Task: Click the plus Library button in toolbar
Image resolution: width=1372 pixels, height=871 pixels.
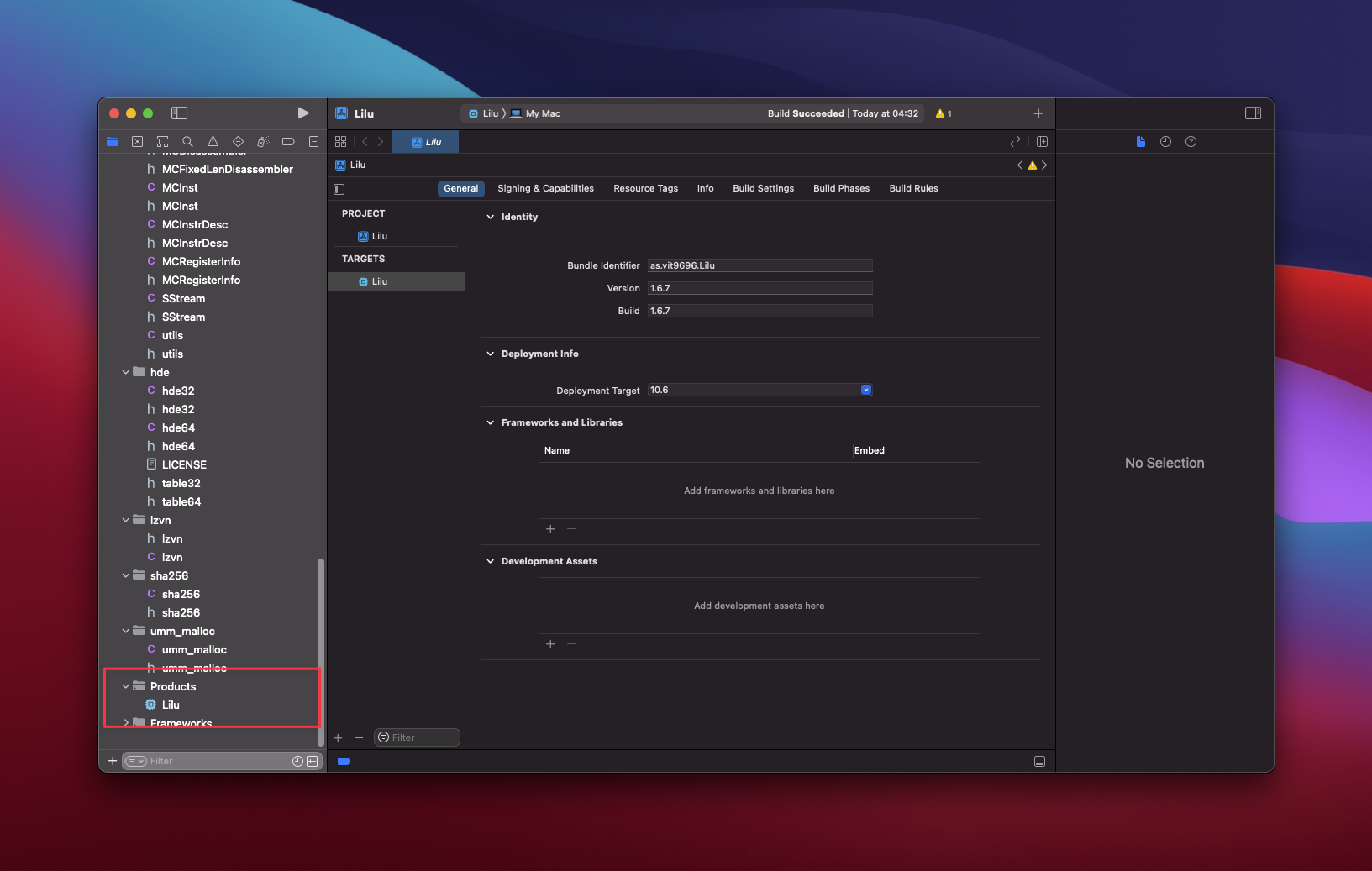Action: click(x=1038, y=113)
